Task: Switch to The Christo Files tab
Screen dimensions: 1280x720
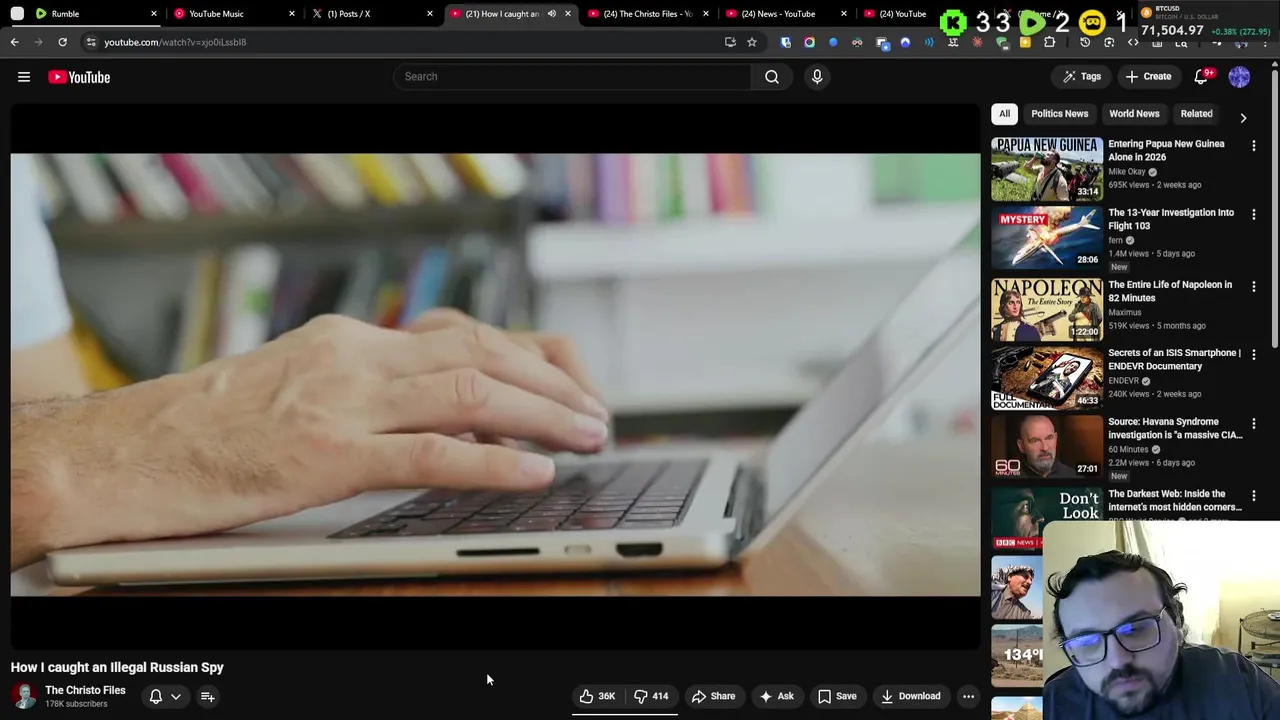Action: click(x=648, y=14)
